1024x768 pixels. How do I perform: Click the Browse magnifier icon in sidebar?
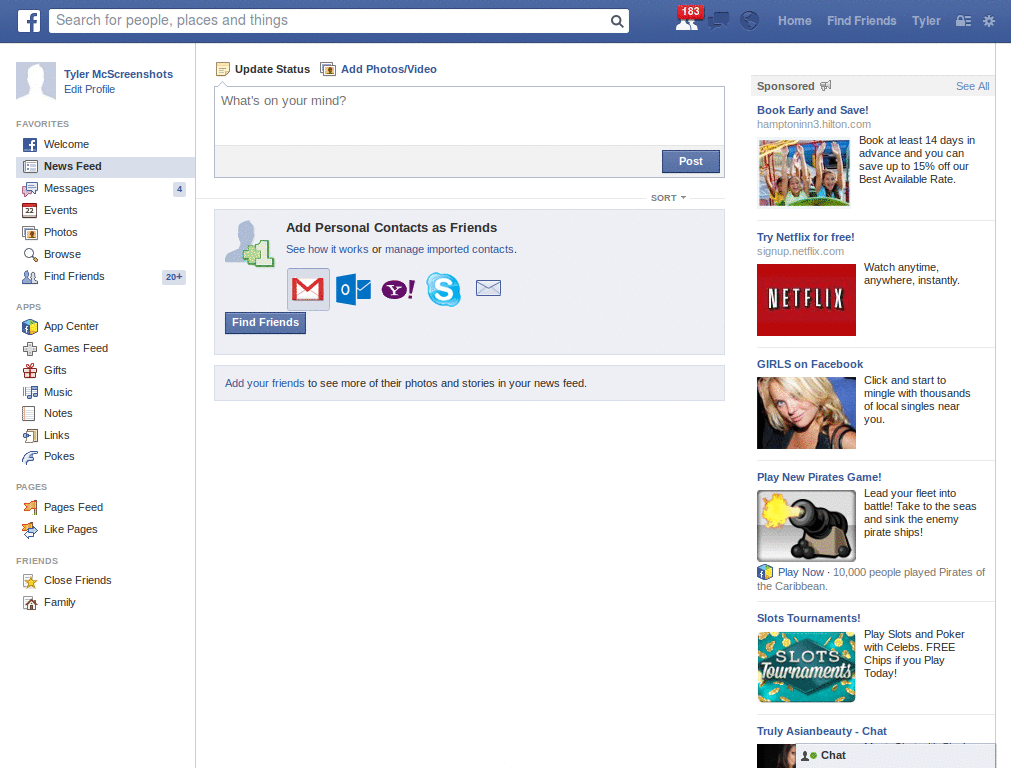[30, 255]
